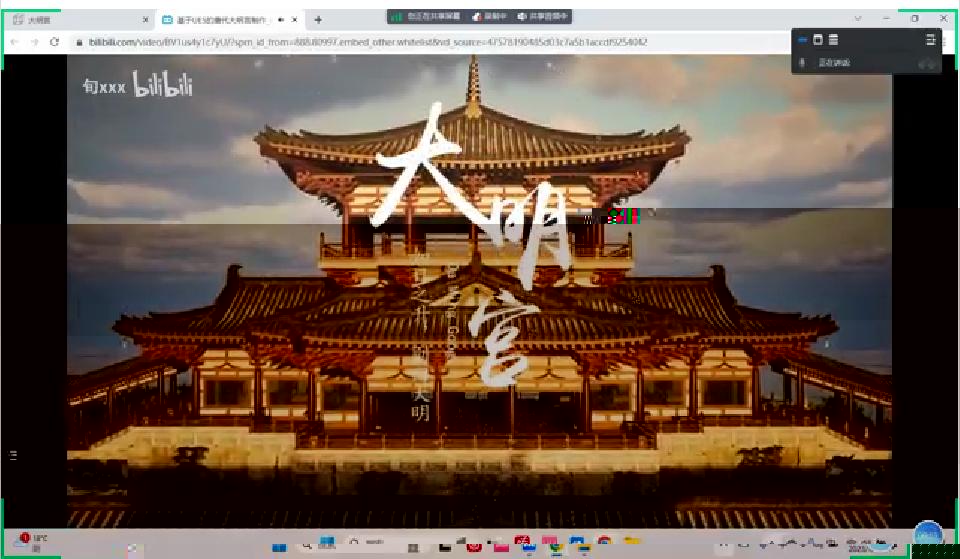The image size is (960, 559).
Task: Click the screen-sharing status indicator 您正在共享屏幕
Action: [x=427, y=17]
